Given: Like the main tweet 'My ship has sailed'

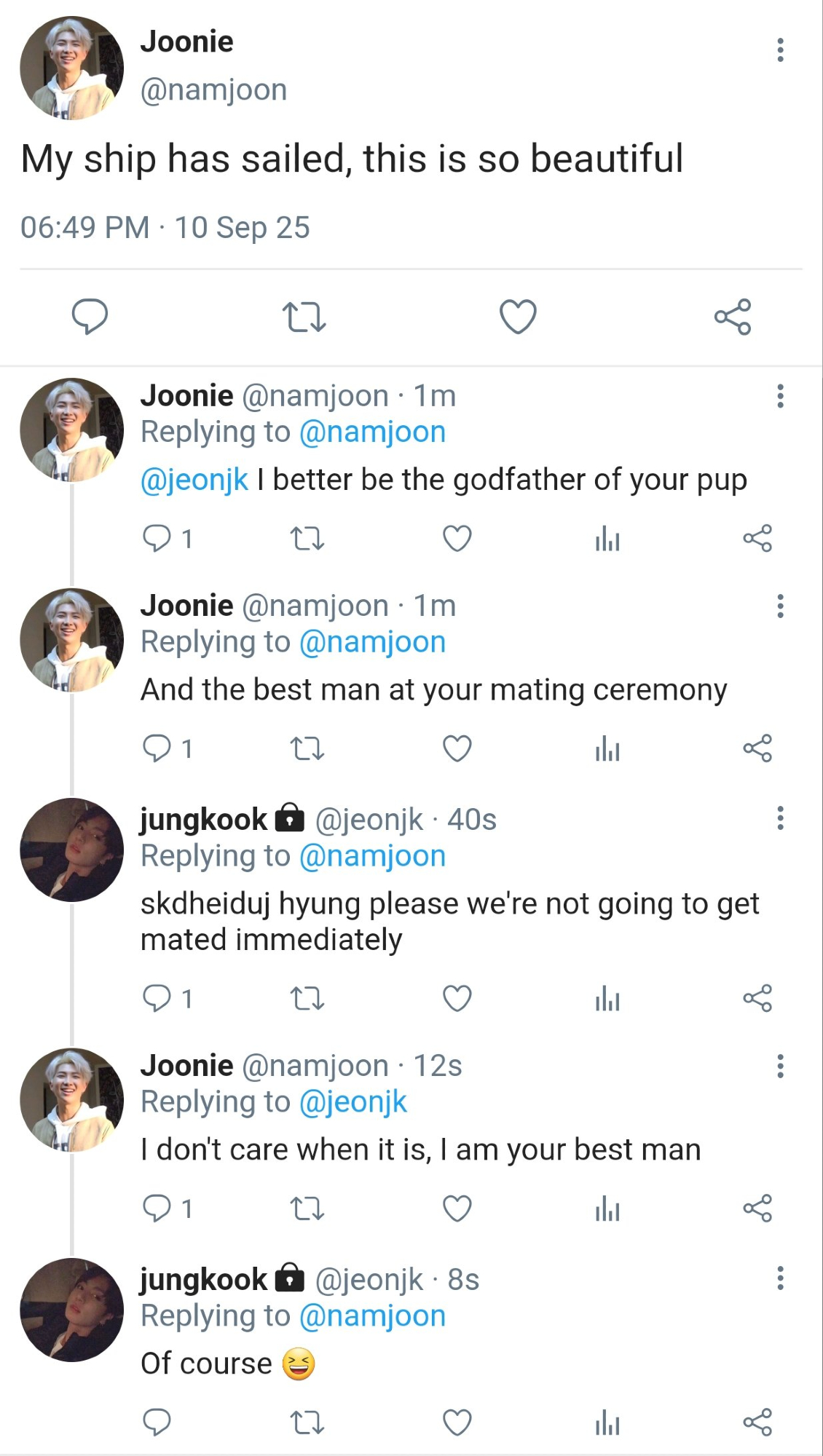Looking at the screenshot, I should (x=518, y=317).
